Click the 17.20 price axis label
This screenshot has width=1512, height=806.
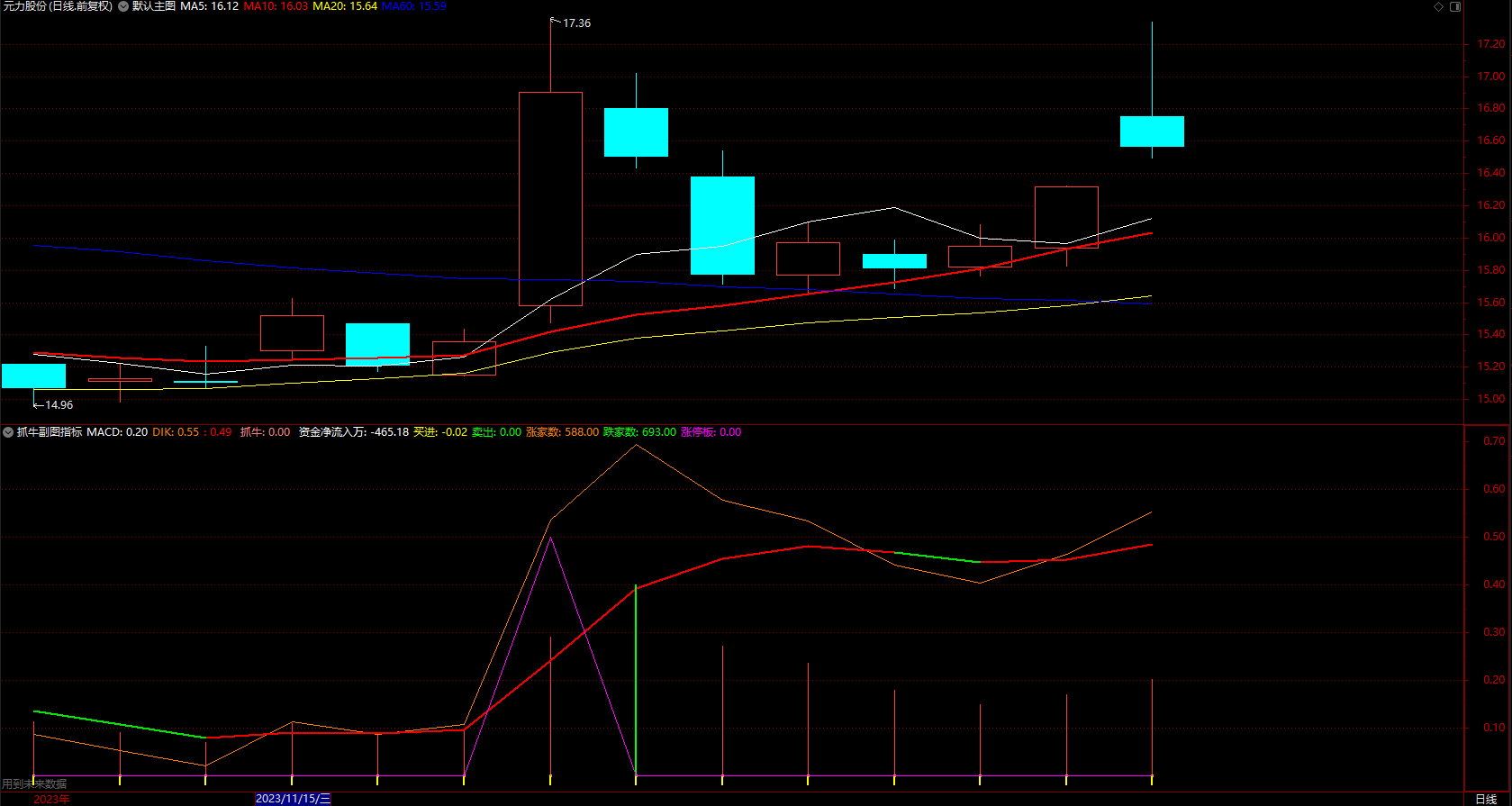(1490, 44)
